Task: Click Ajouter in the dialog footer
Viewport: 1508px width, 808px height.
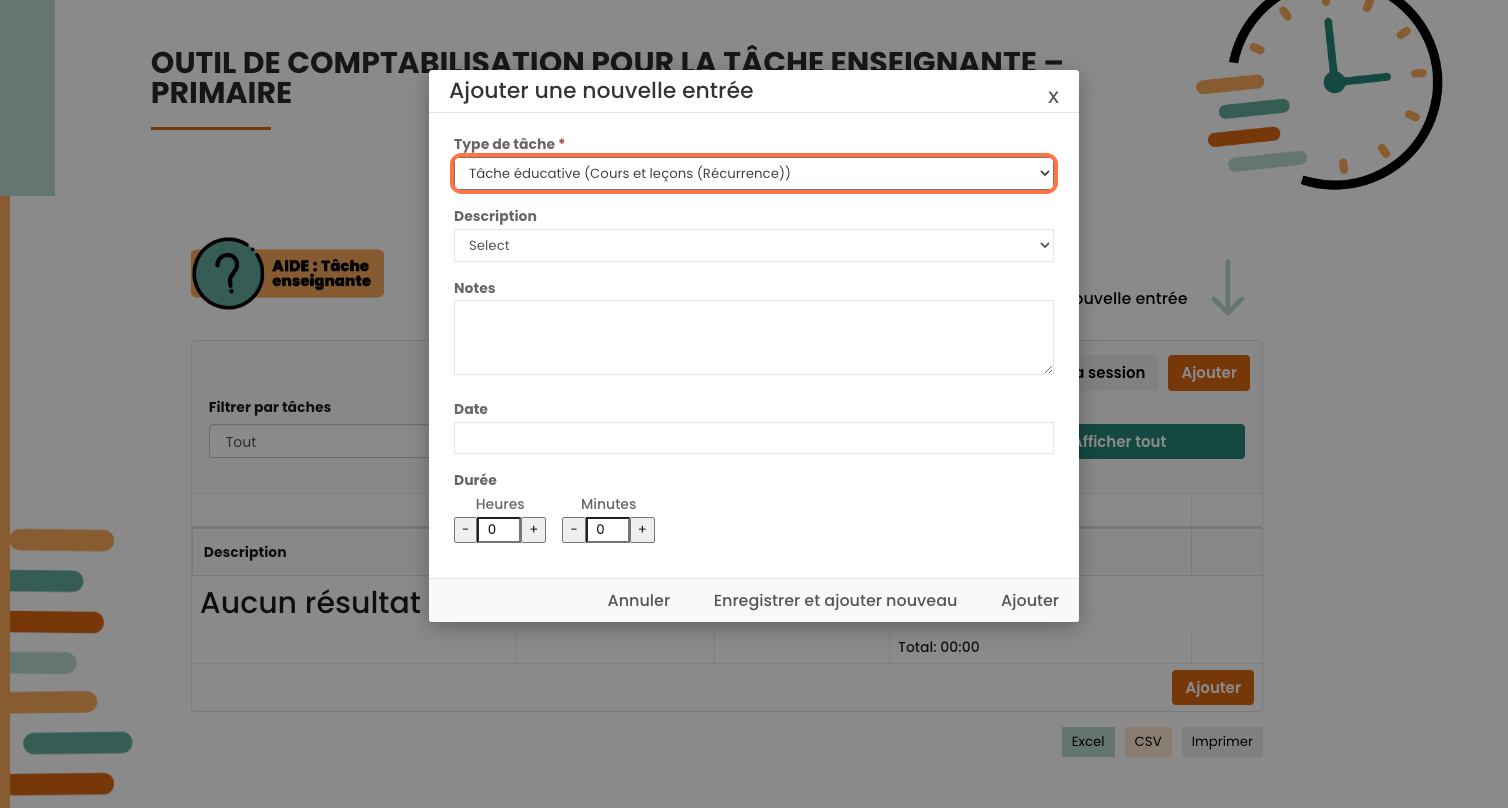Action: [1029, 601]
